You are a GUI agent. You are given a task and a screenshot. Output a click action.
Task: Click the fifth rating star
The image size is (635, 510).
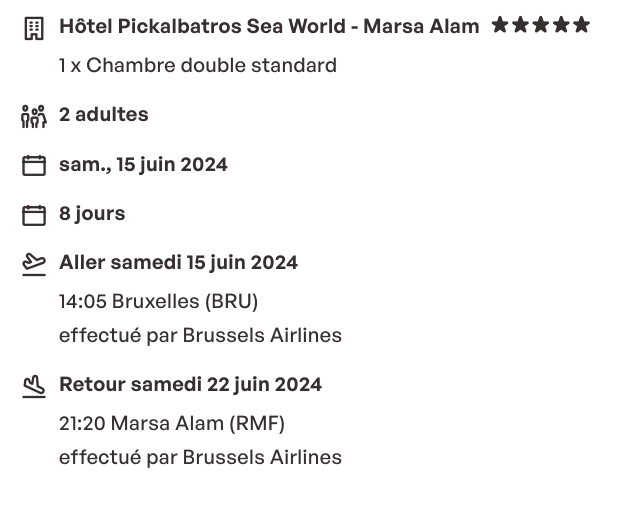pos(582,25)
